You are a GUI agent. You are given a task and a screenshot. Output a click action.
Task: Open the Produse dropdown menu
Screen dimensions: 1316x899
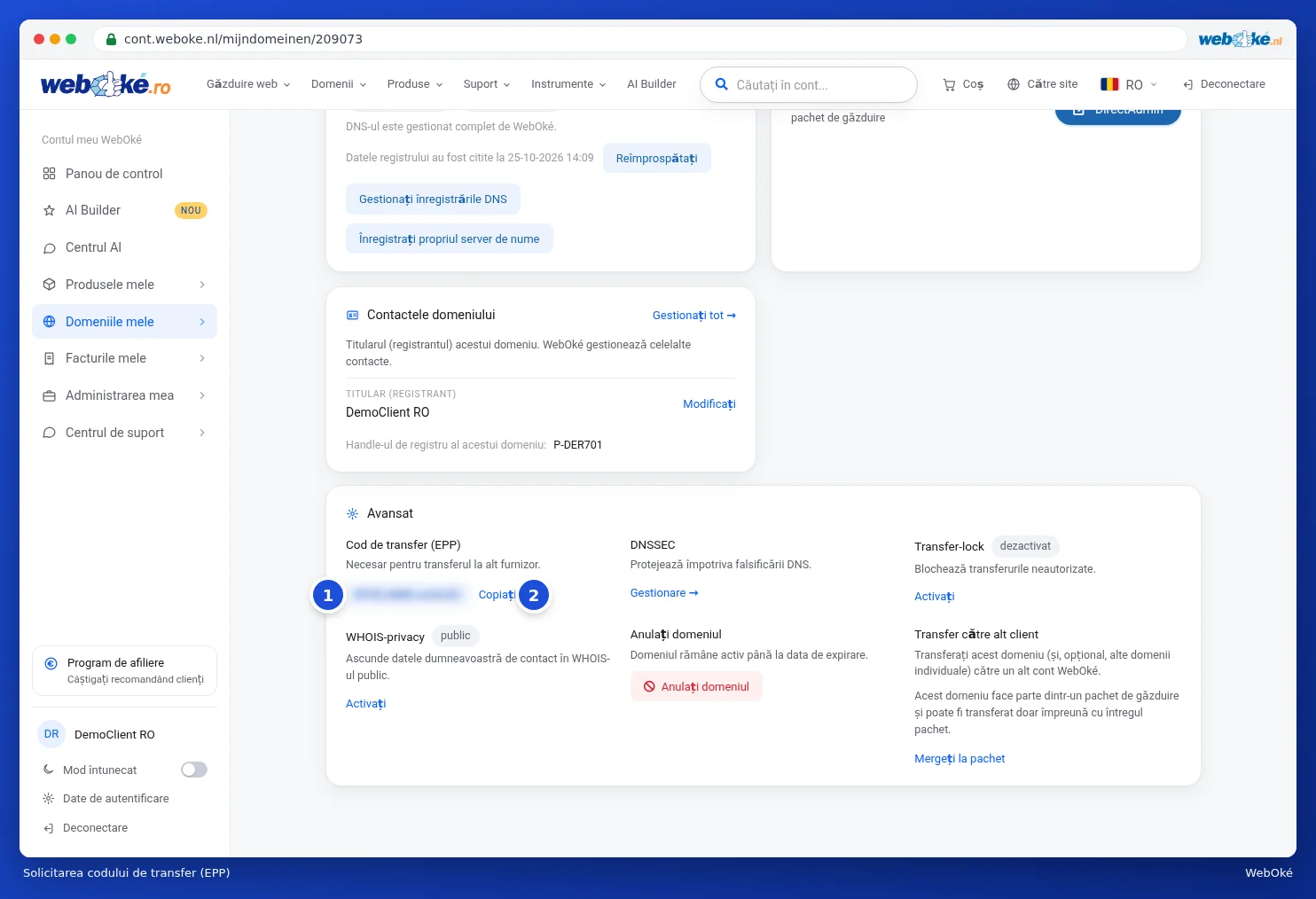click(x=415, y=84)
